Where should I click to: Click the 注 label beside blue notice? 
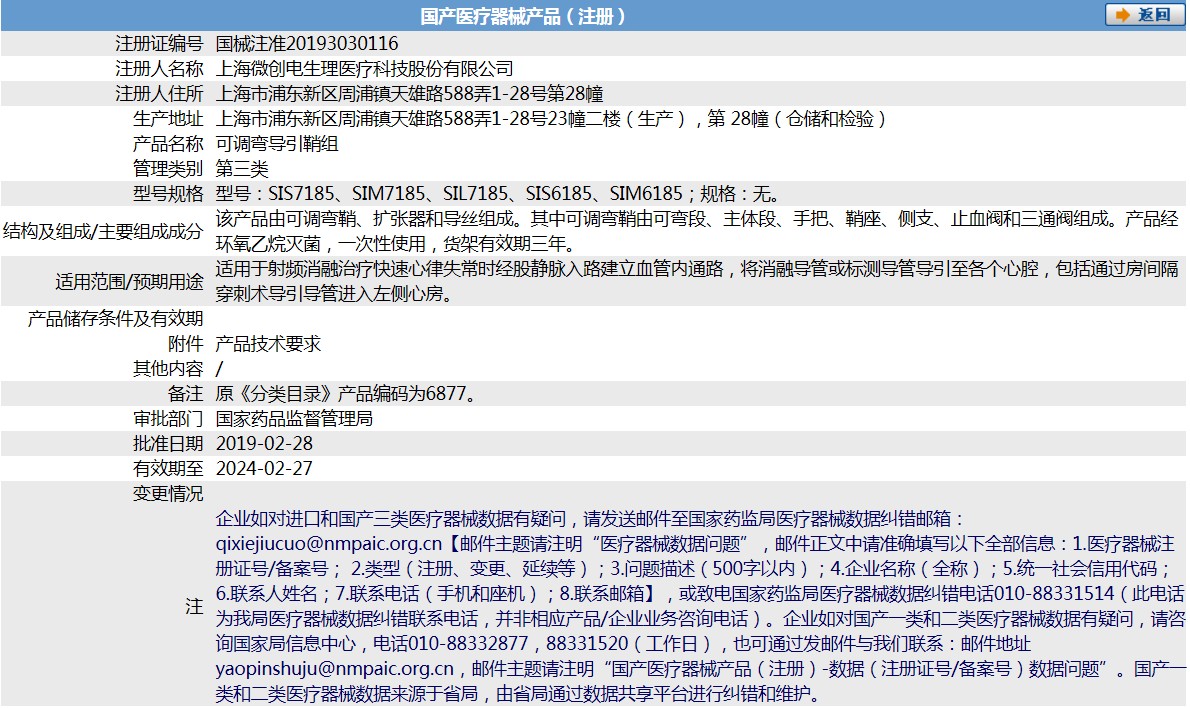tap(194, 606)
